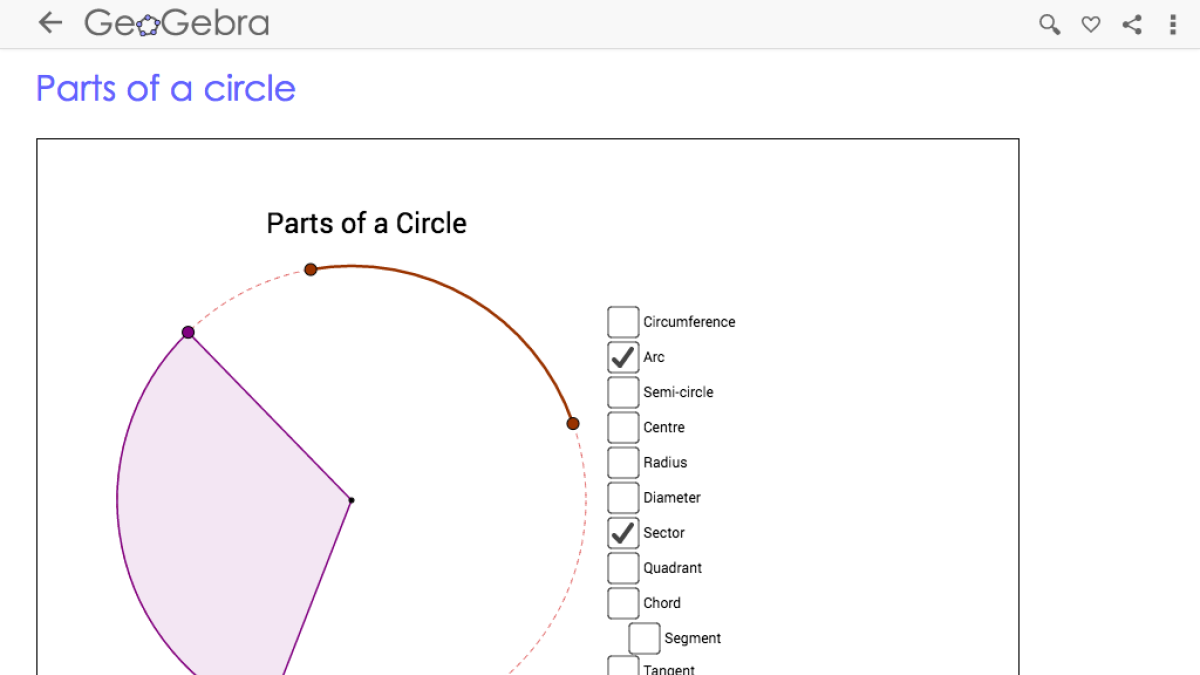Check the Diameter checkbox
The height and width of the screenshot is (675, 1200).
[x=623, y=496]
